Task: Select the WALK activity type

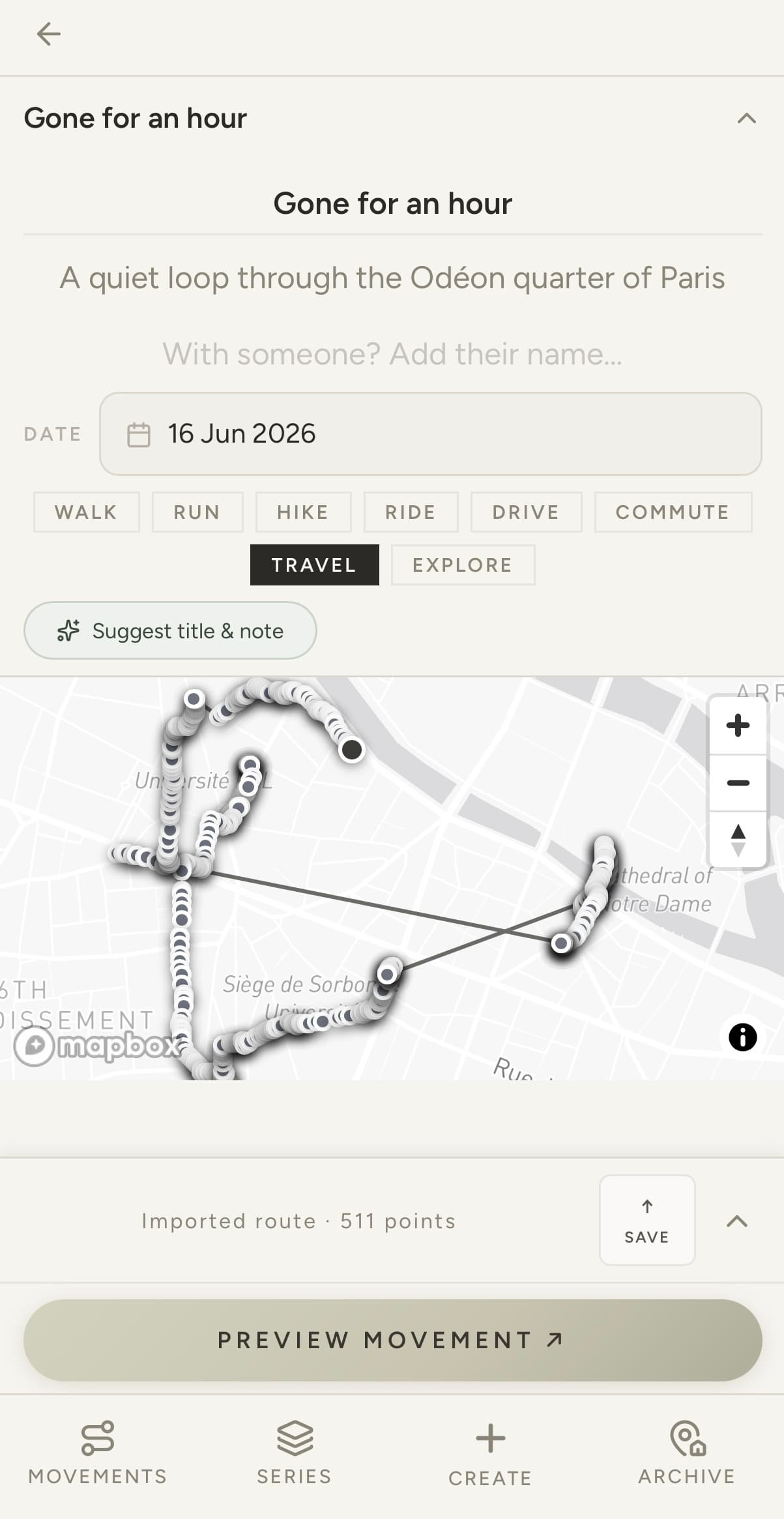Action: pyautogui.click(x=87, y=512)
